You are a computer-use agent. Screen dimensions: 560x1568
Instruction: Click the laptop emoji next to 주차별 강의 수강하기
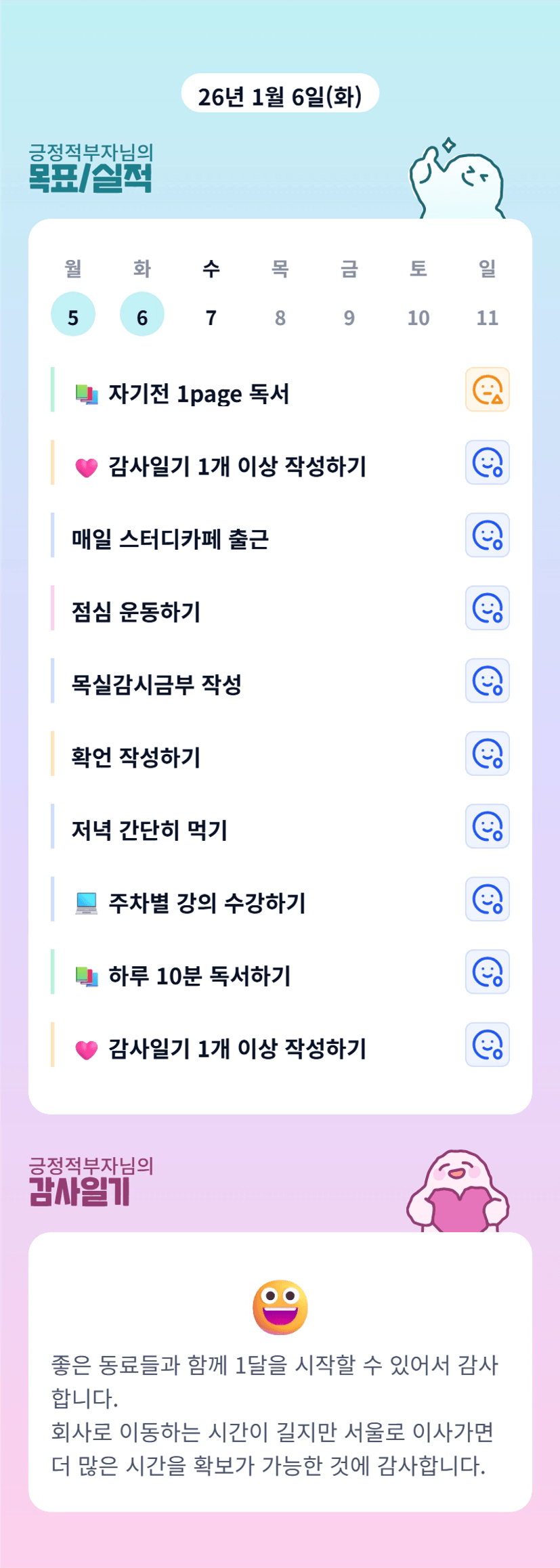(87, 903)
